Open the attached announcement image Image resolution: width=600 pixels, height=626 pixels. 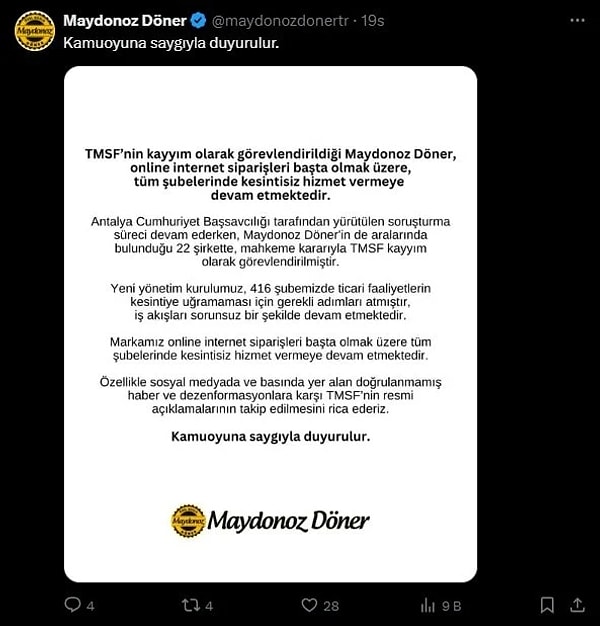(x=270, y=324)
